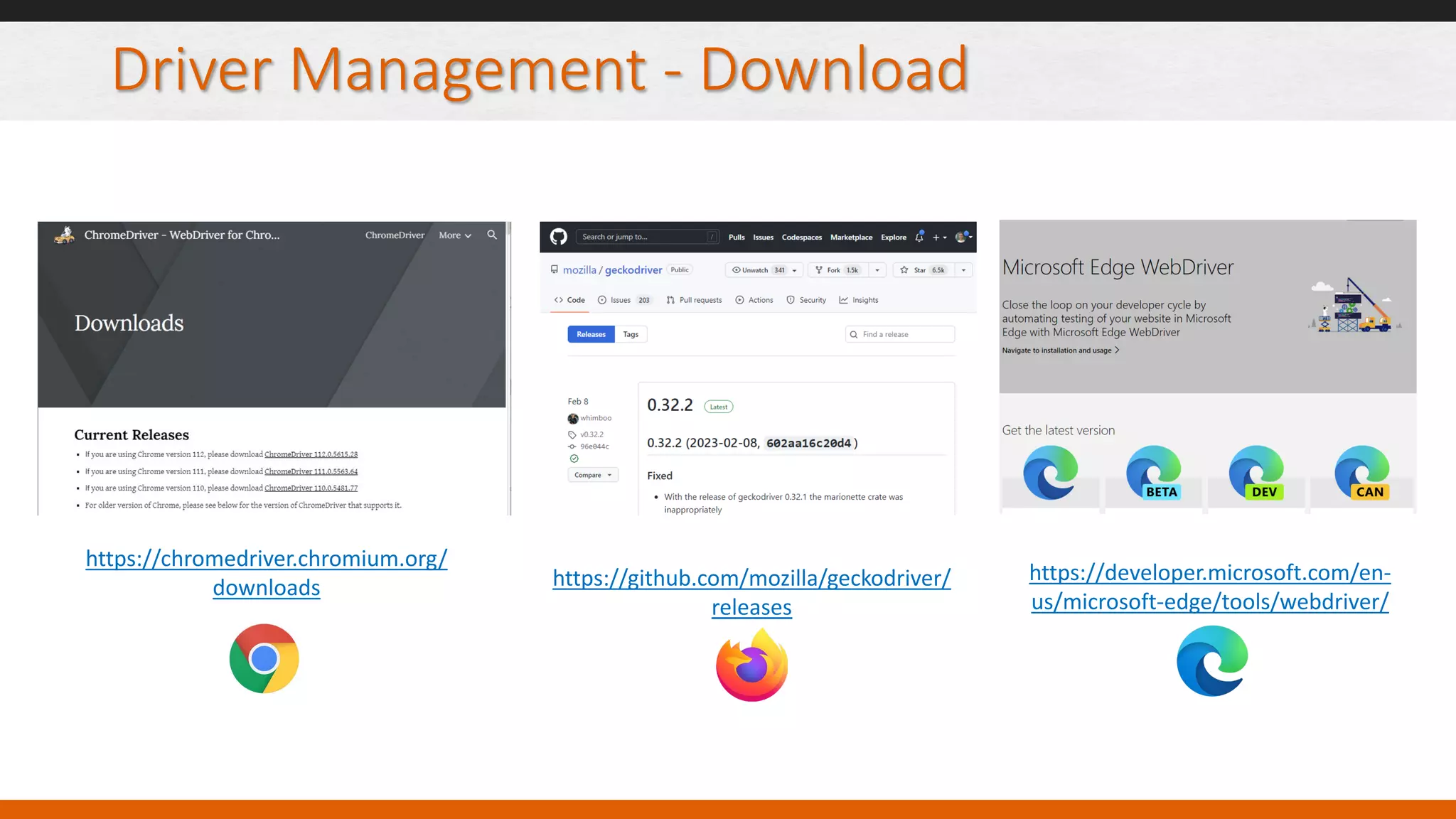Click the large Edge logo below the Microsoft link

click(x=1212, y=660)
